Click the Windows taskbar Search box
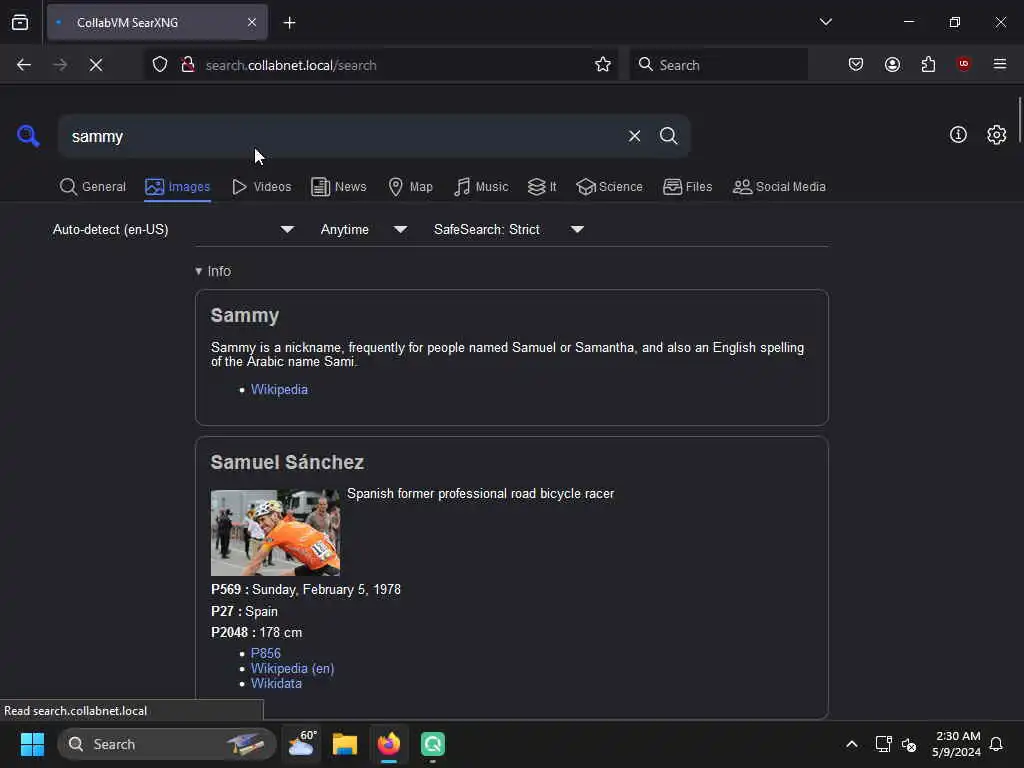Screen dimensions: 1024x768 pyautogui.click(x=167, y=744)
